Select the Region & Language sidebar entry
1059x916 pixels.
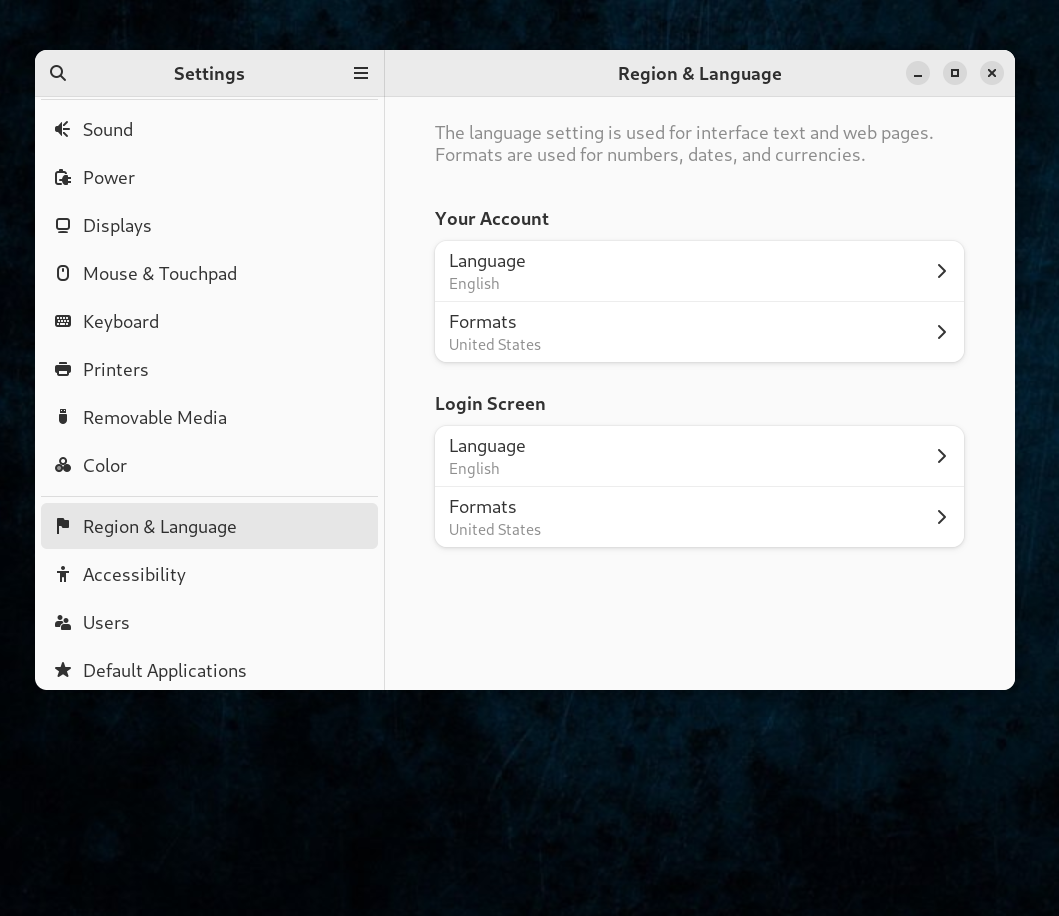(209, 526)
